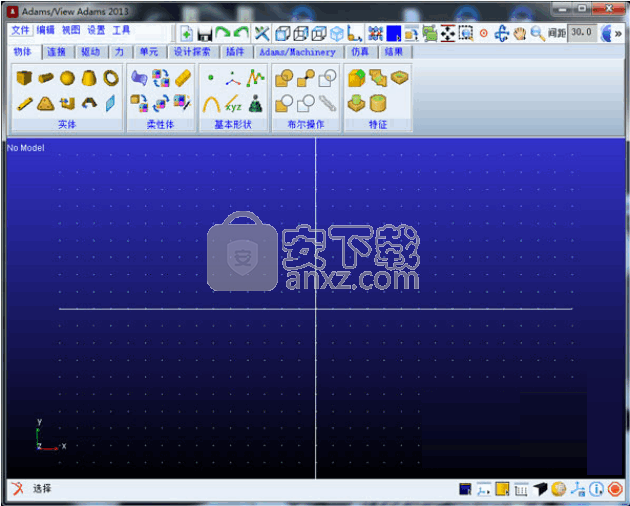
Task: Select the Boolean intersect tool
Action: (327, 78)
